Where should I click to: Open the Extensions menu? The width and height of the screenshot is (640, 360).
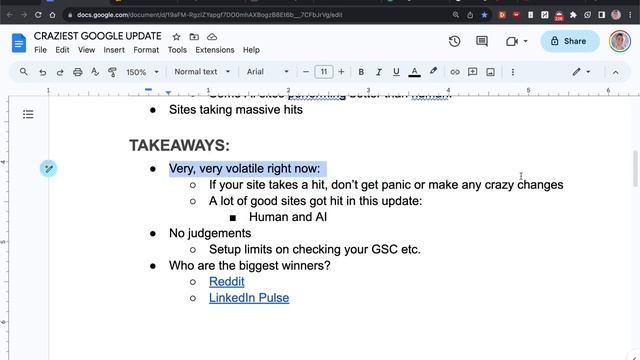(x=215, y=50)
